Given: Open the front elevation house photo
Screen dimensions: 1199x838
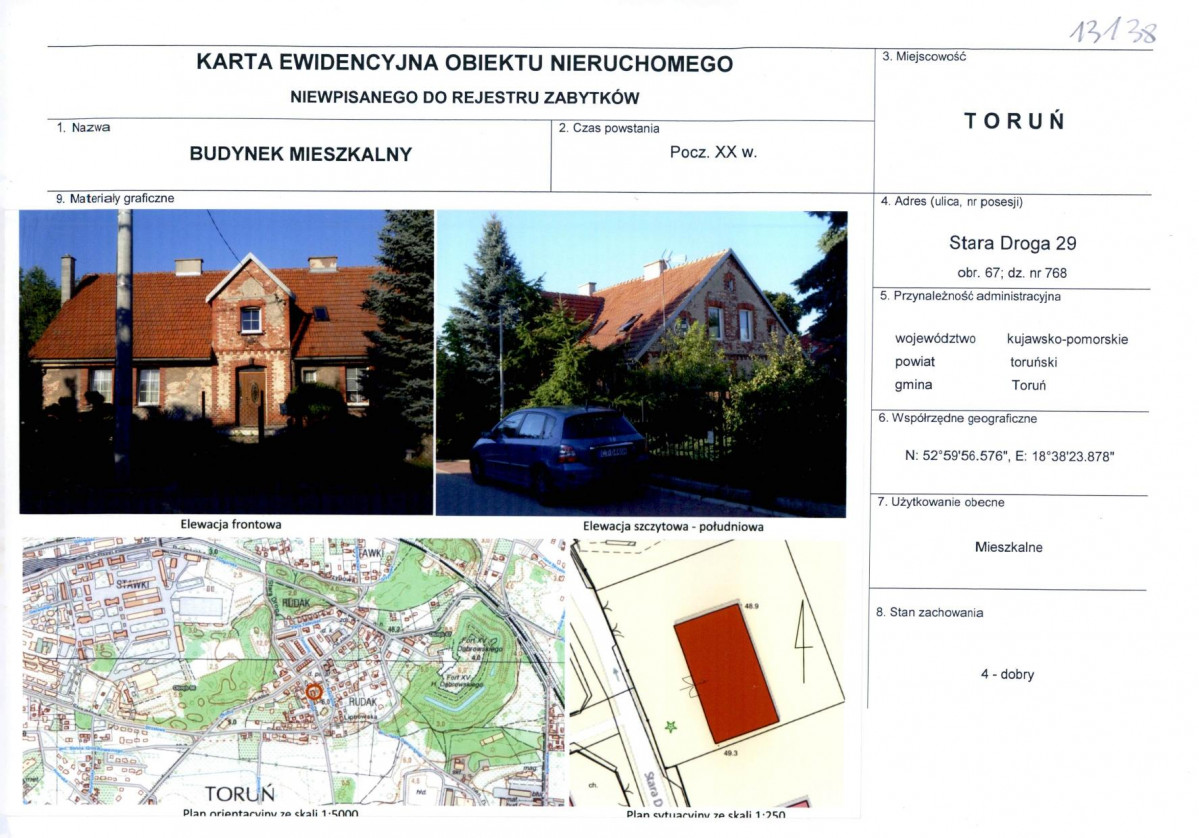Looking at the screenshot, I should click(x=226, y=362).
